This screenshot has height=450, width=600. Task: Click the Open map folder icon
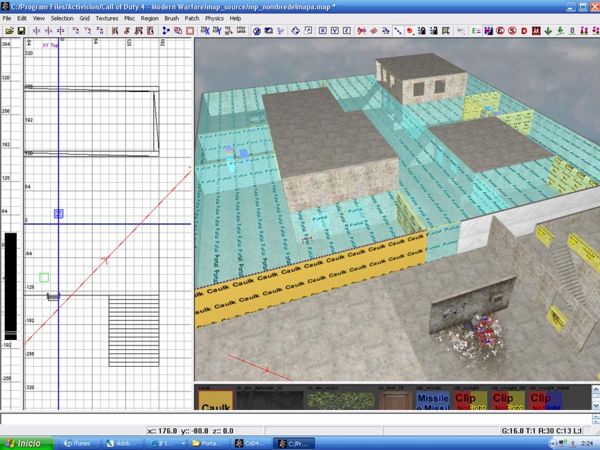point(10,31)
